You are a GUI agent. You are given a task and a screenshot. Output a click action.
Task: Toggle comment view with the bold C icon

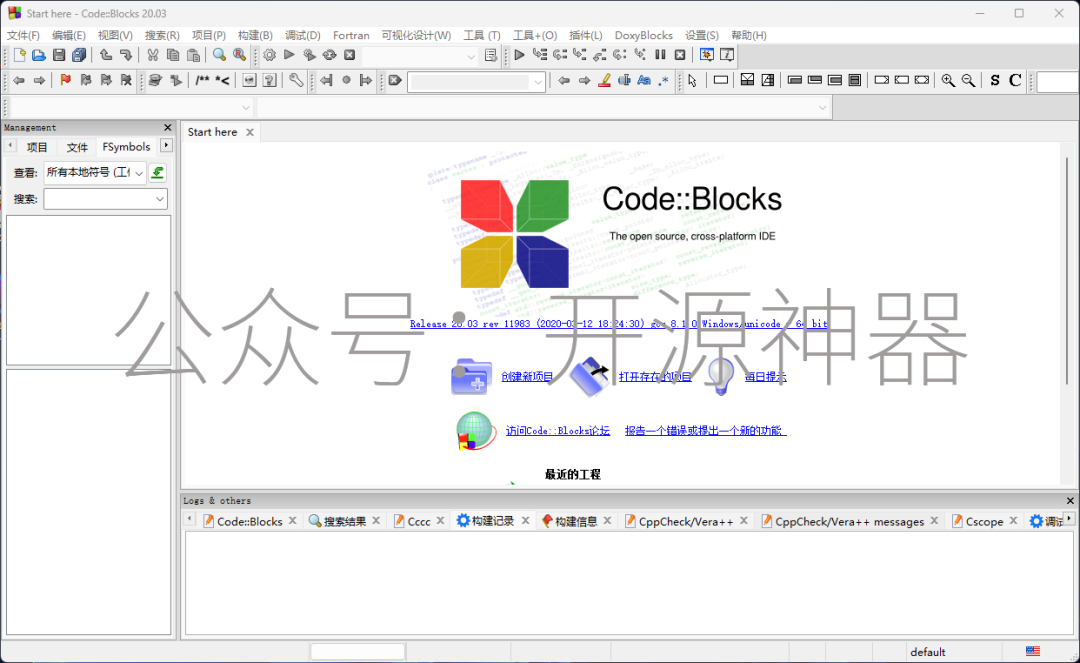click(1015, 81)
